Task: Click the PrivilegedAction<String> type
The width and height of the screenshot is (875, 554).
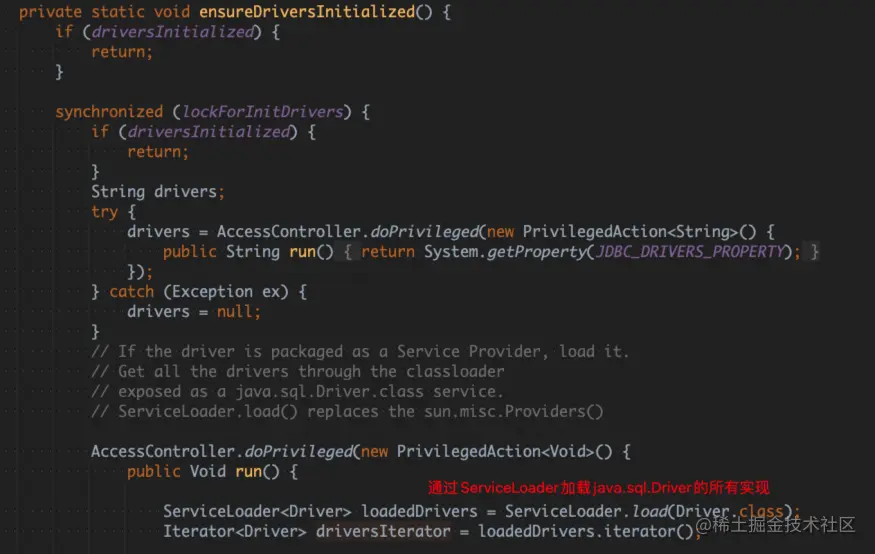Action: pos(630,232)
